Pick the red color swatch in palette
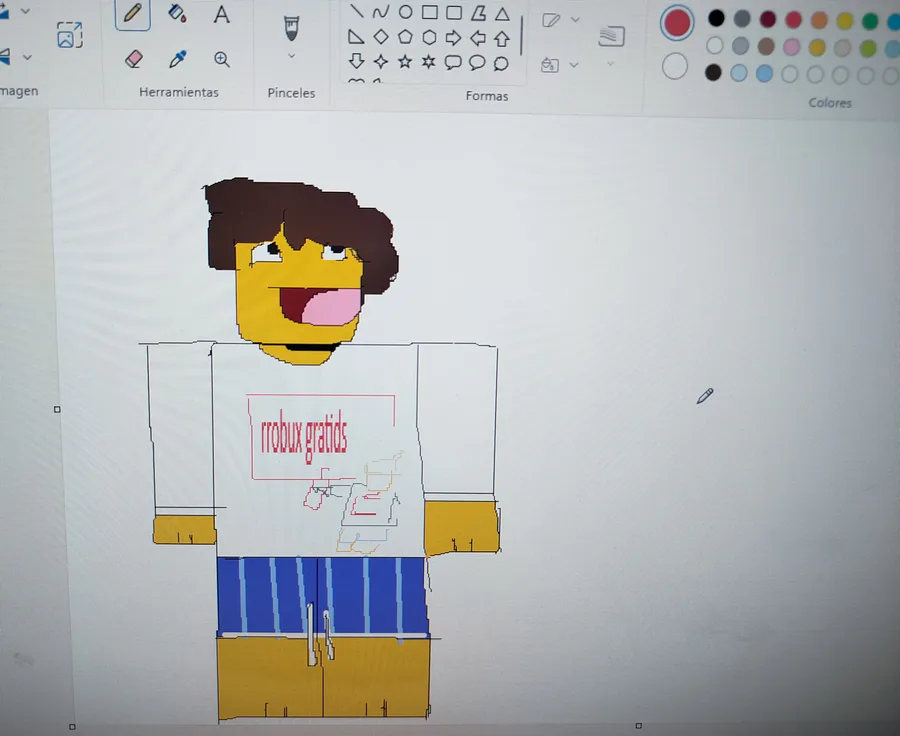 click(x=794, y=20)
